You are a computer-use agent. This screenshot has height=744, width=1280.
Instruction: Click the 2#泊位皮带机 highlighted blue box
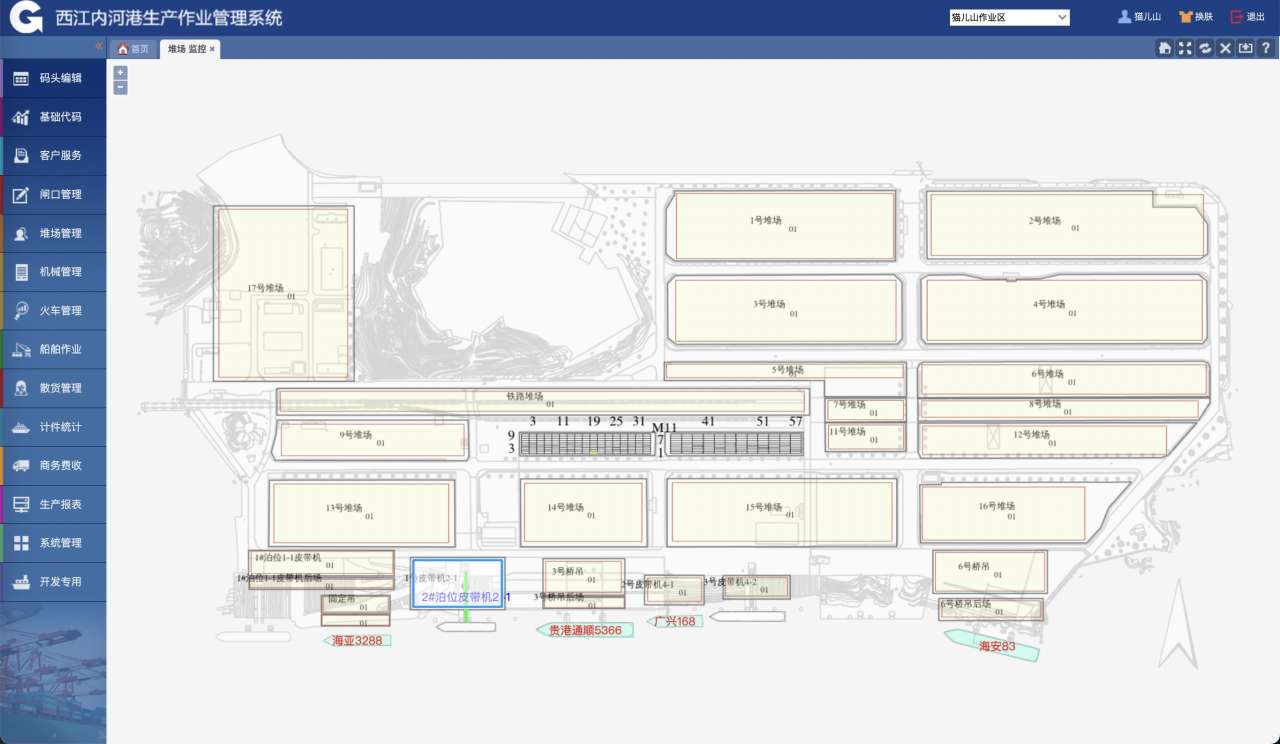click(457, 584)
